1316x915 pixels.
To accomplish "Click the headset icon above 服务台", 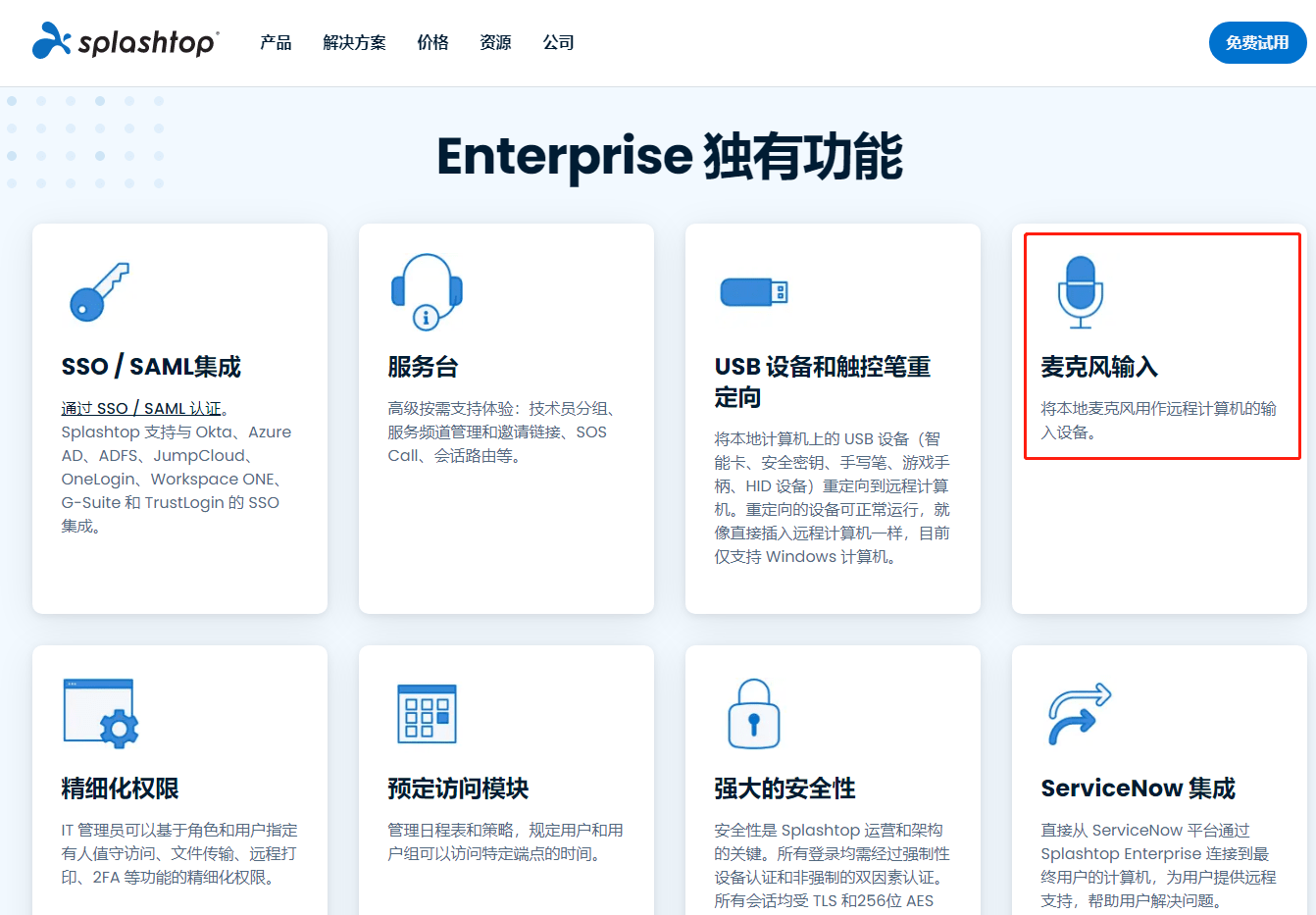I will [427, 291].
